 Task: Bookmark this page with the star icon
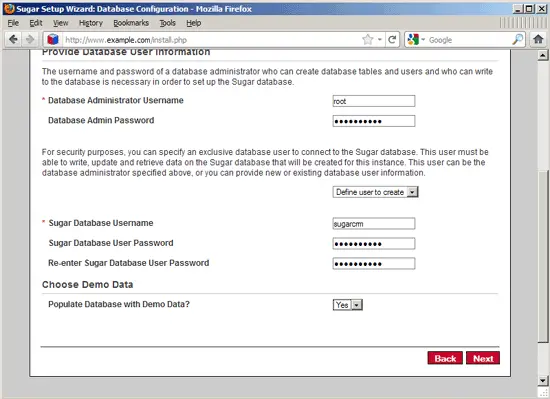[x=367, y=39]
